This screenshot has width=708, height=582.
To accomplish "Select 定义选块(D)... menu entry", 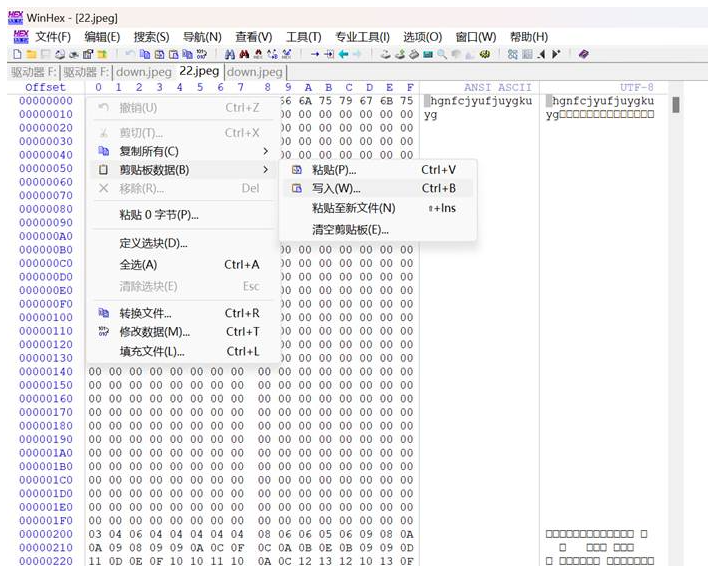I will (x=183, y=243).
